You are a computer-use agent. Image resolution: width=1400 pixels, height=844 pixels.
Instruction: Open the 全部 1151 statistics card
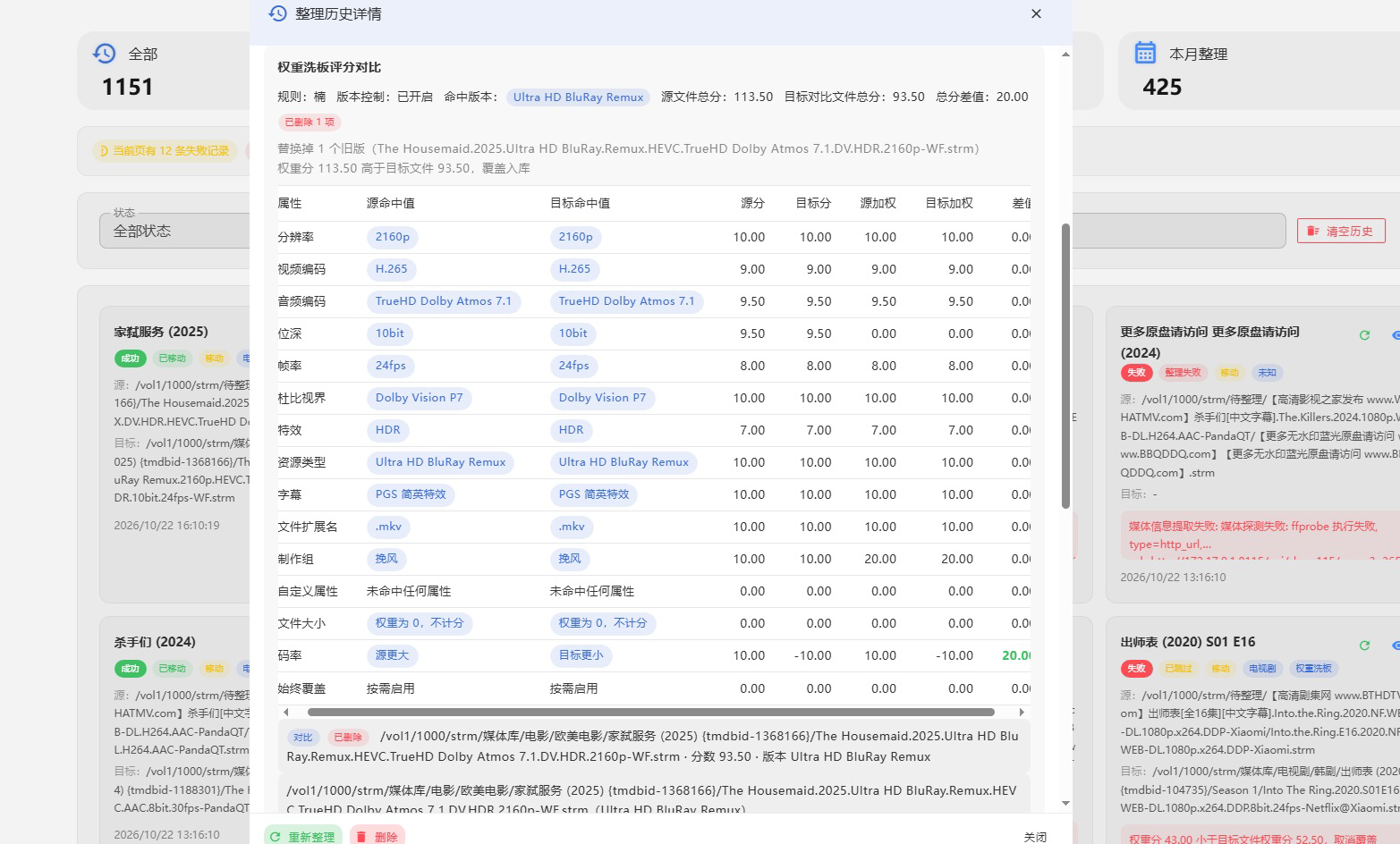[x=164, y=72]
